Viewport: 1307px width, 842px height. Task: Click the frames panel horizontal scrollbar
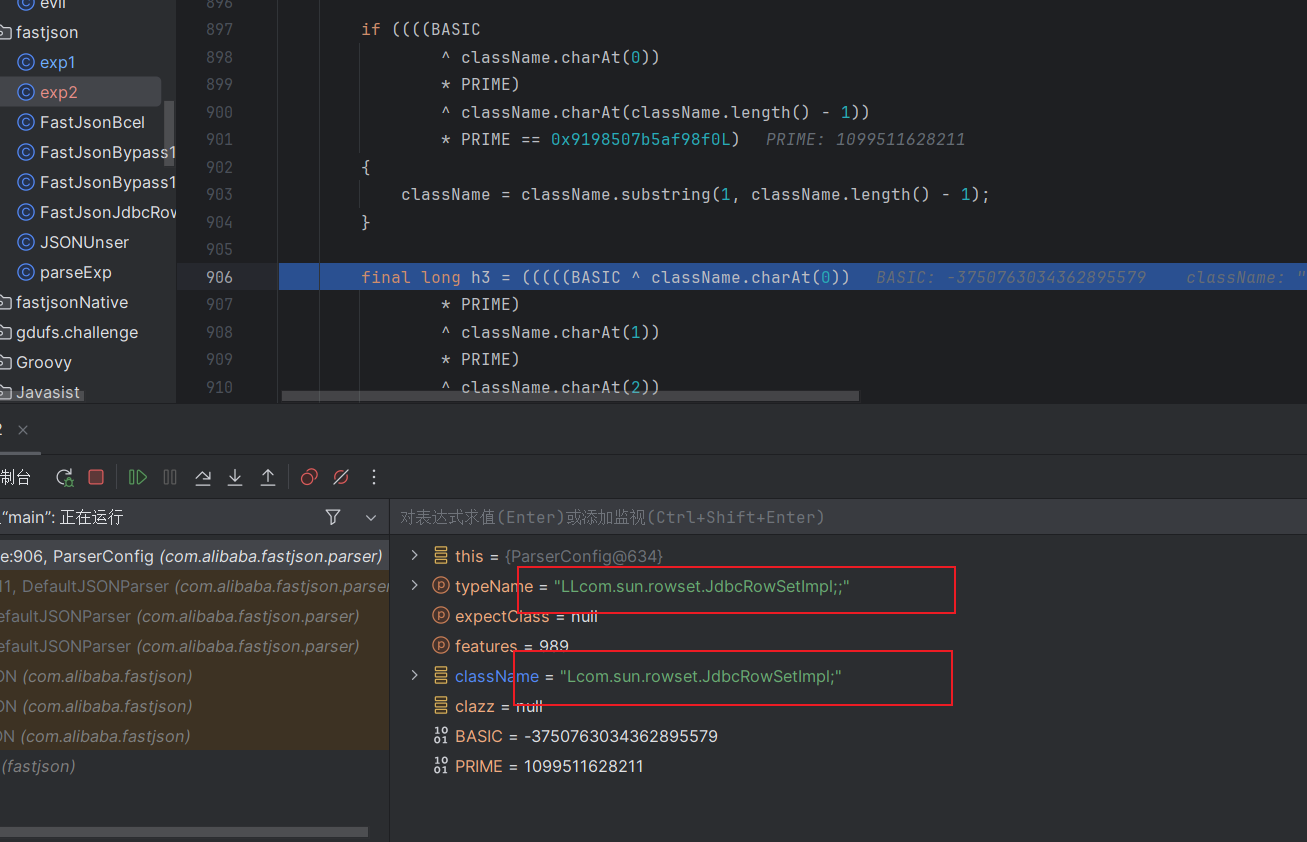[184, 832]
